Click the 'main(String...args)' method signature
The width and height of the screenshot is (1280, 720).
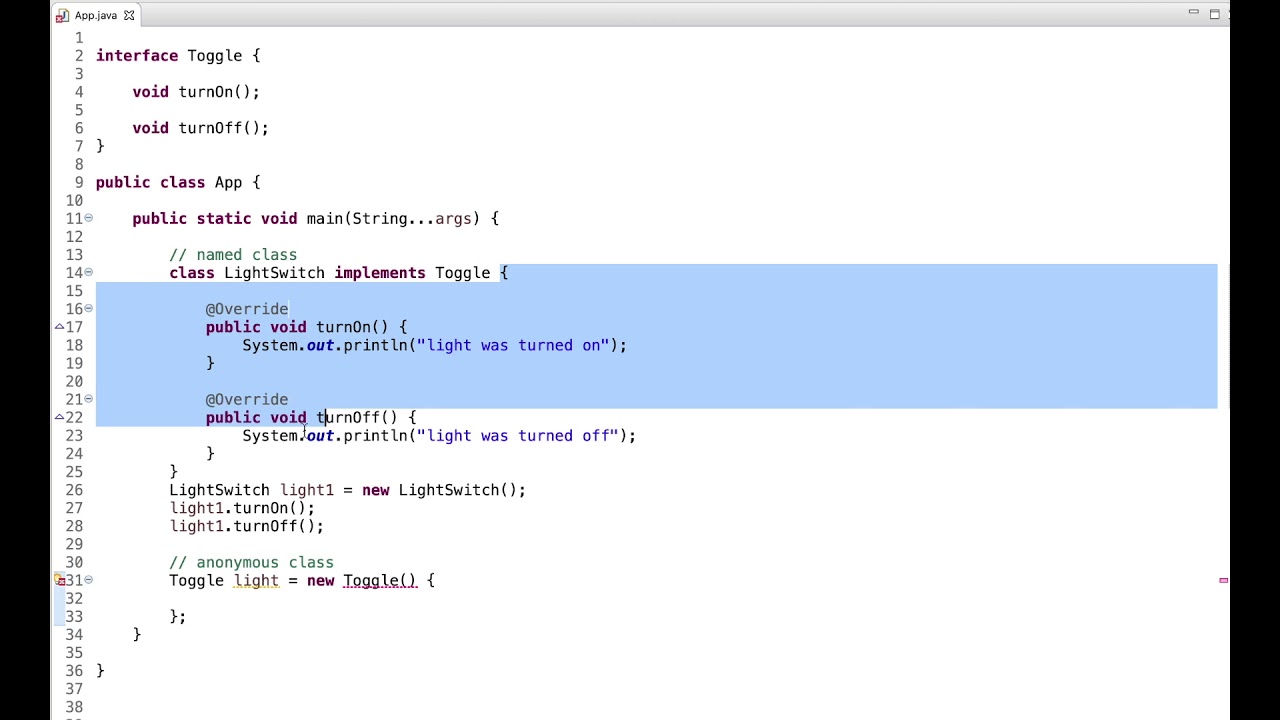pos(393,218)
